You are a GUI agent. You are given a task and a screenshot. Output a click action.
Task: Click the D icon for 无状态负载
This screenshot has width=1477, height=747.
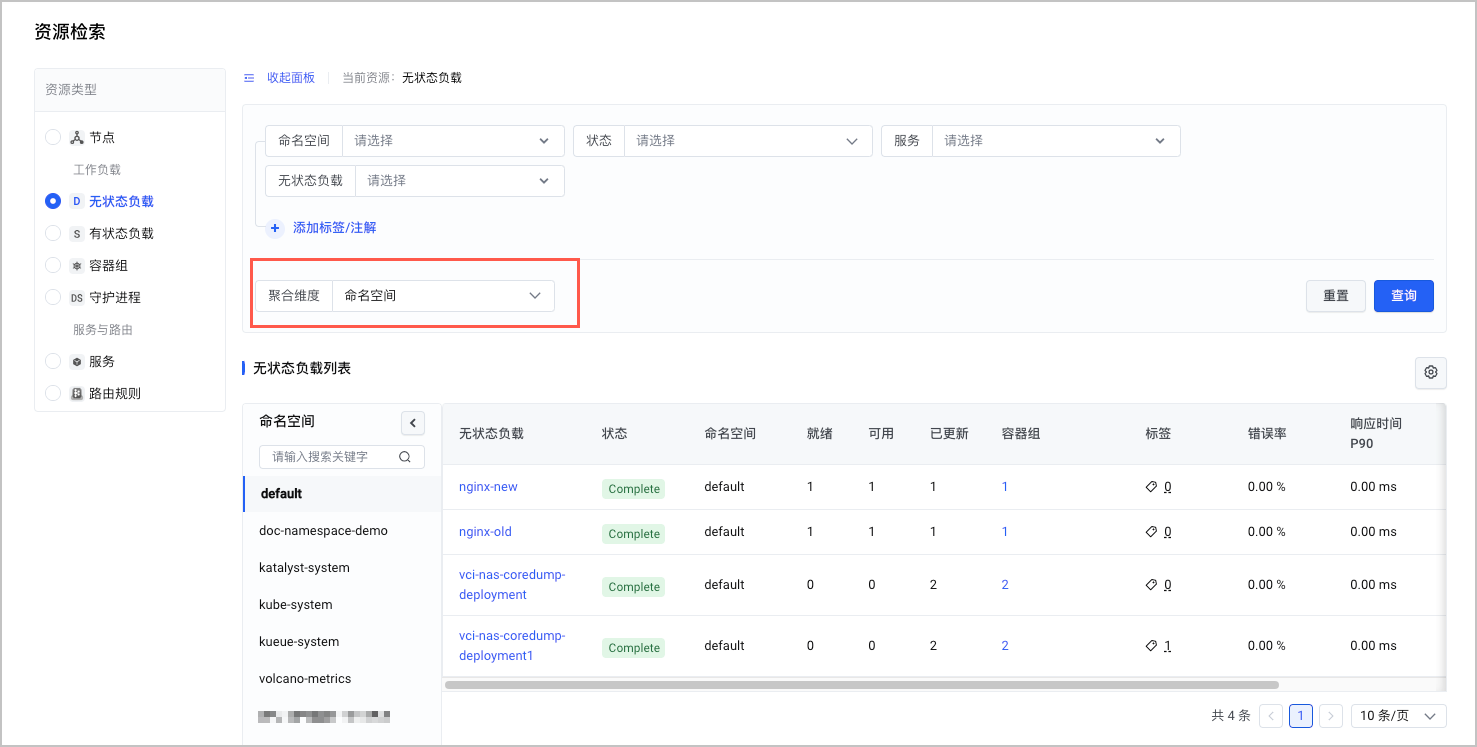[77, 201]
